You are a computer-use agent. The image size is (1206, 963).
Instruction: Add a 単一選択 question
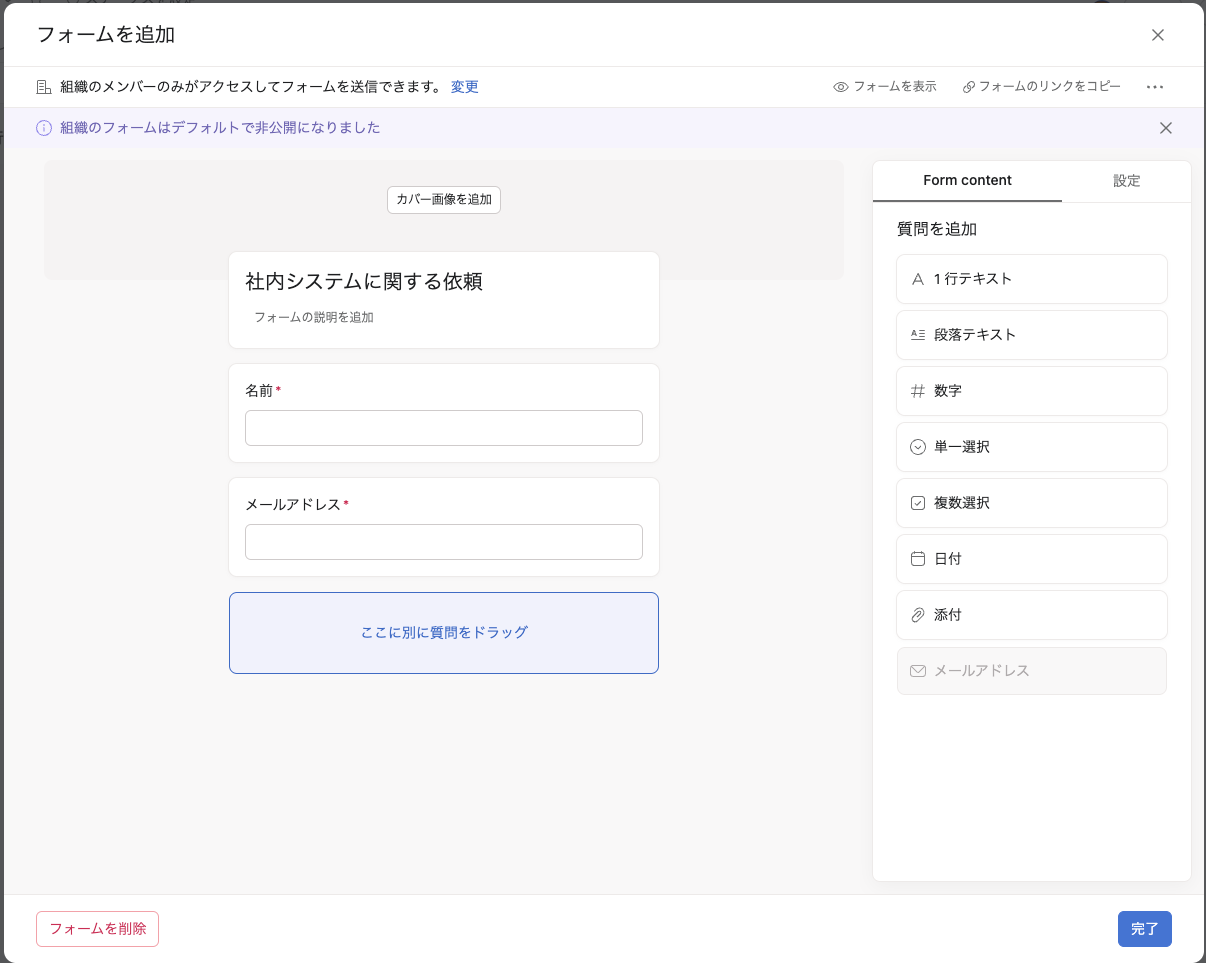pyautogui.click(x=1032, y=447)
